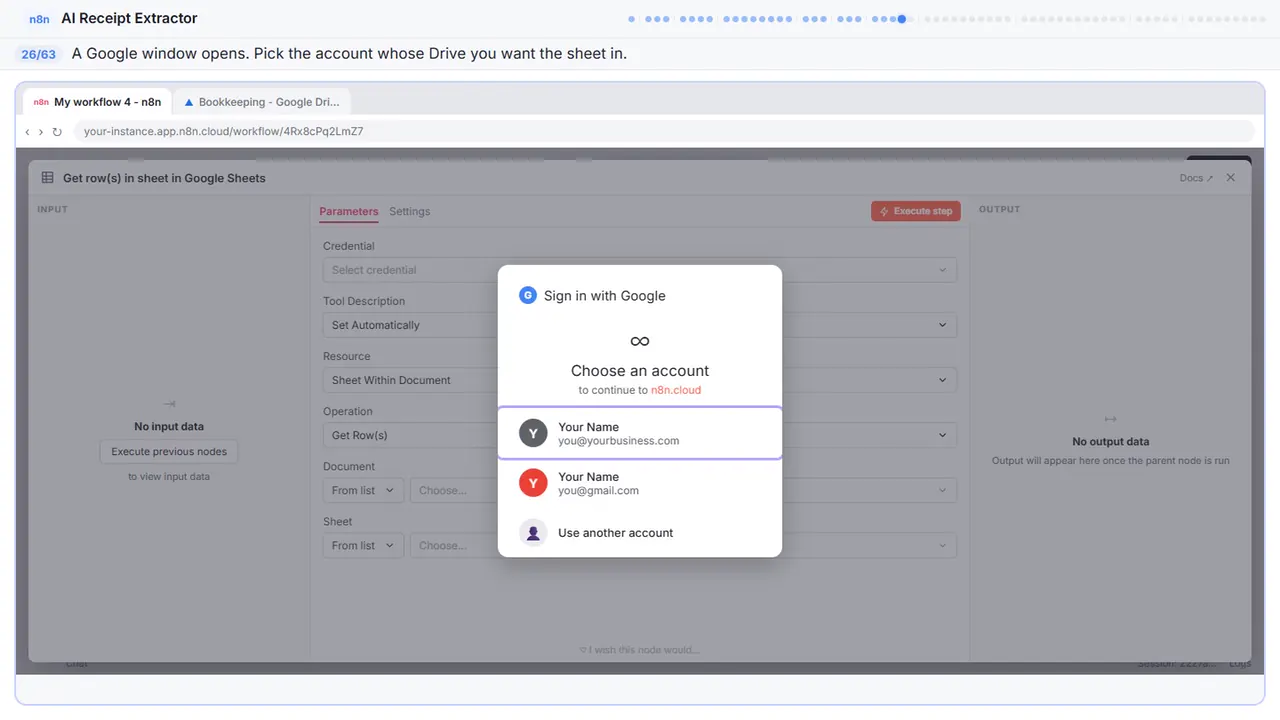Click the Google Drive icon on Bookkeeping tab

point(189,102)
